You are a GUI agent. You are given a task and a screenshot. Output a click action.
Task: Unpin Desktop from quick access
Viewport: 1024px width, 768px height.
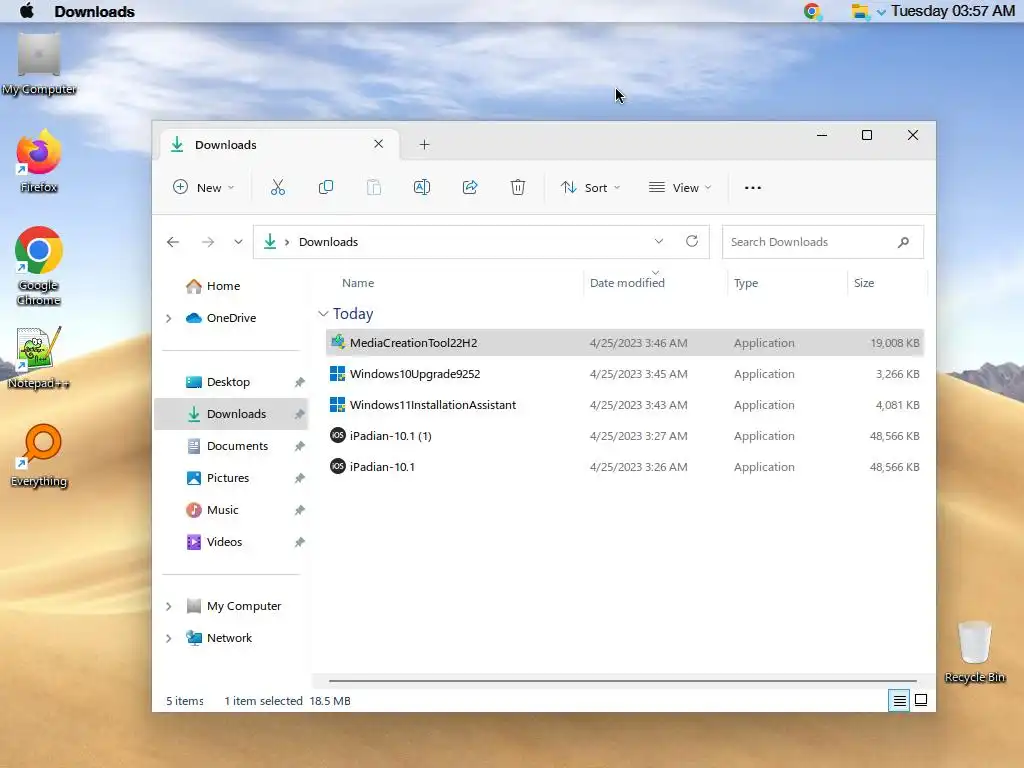click(x=299, y=382)
